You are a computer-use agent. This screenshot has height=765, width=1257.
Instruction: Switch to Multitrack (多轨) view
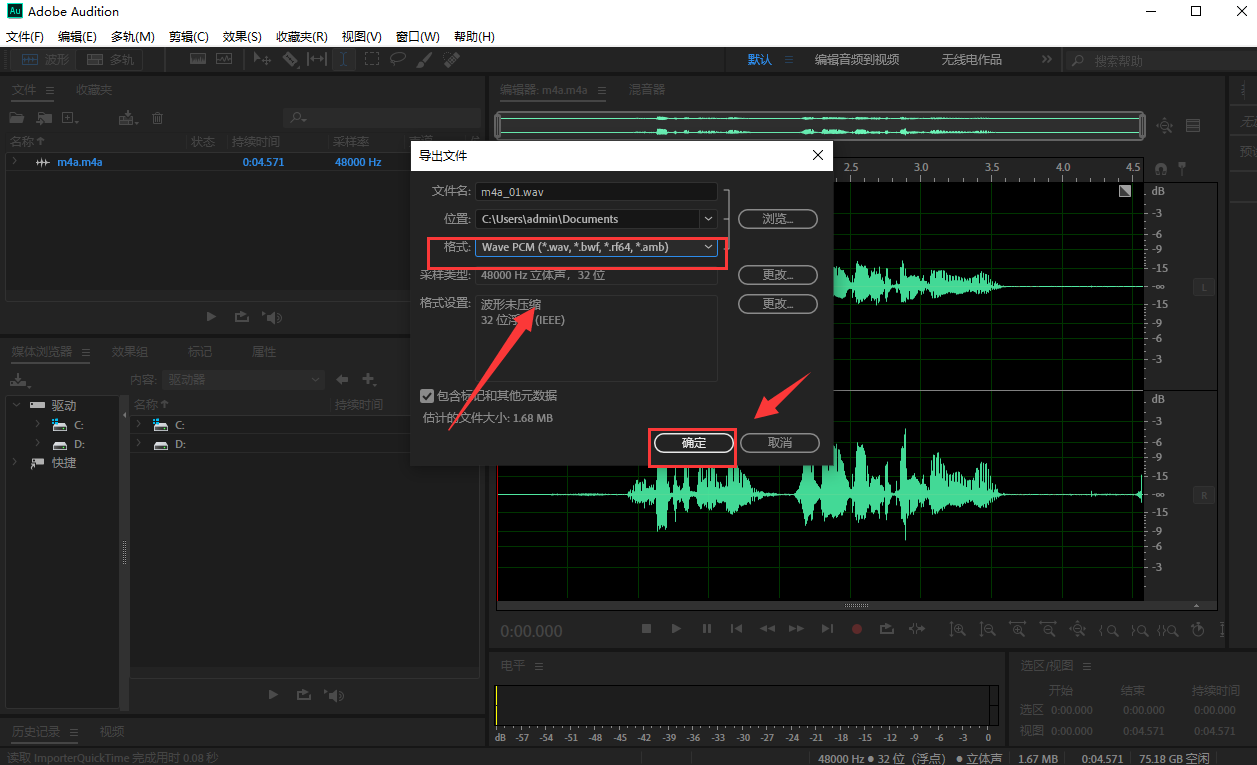110,60
